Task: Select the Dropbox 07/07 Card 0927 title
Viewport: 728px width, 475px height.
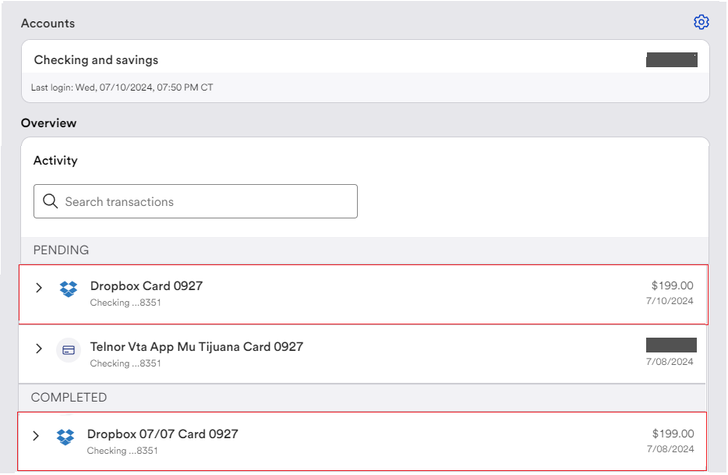Action: coord(162,434)
